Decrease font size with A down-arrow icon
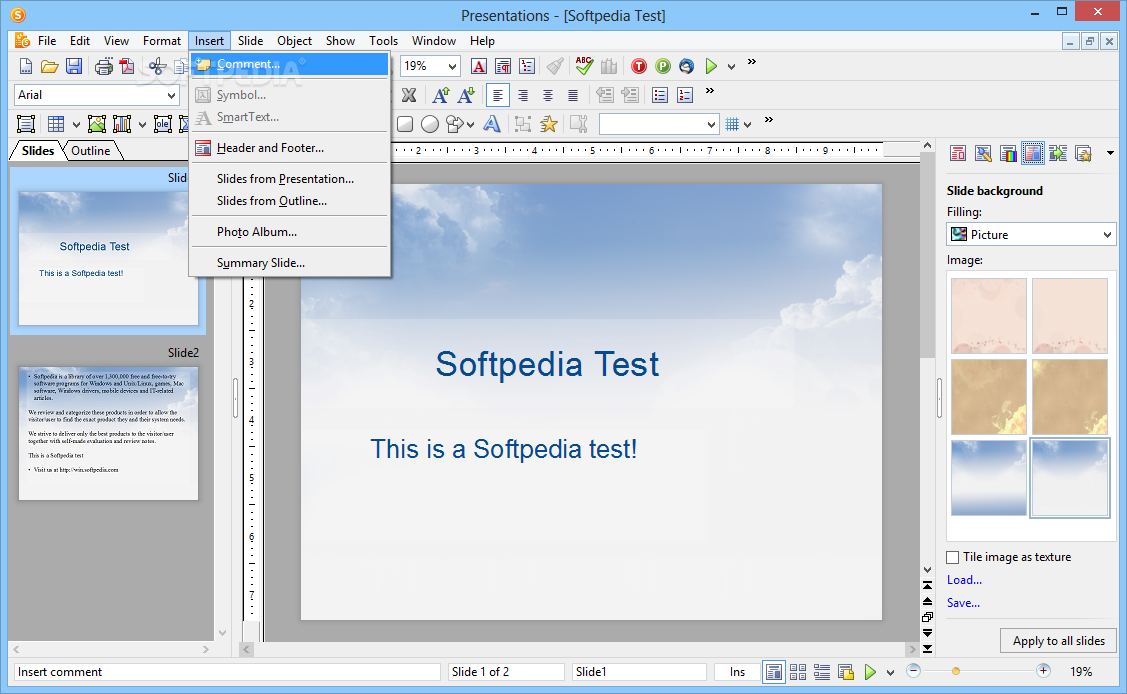The height and width of the screenshot is (694, 1127). click(466, 95)
